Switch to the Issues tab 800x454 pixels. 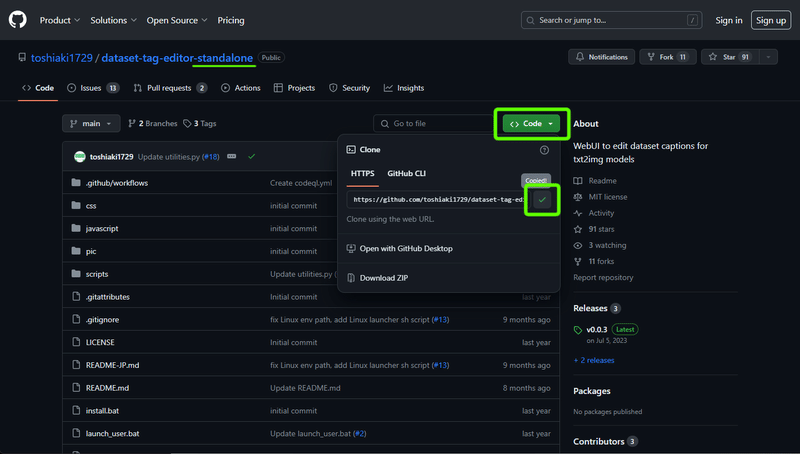point(93,88)
